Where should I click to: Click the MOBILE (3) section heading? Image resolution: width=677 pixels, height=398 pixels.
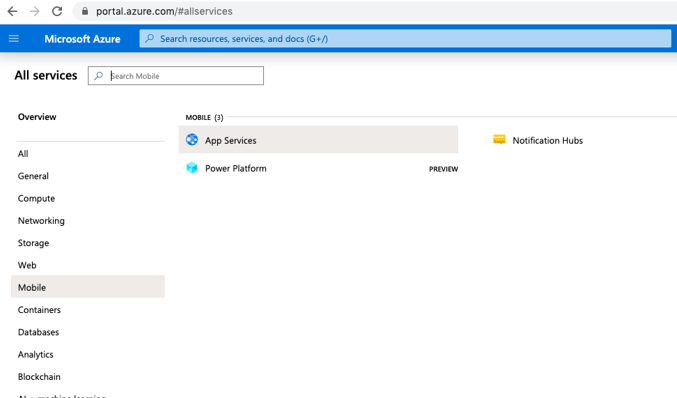tap(204, 117)
